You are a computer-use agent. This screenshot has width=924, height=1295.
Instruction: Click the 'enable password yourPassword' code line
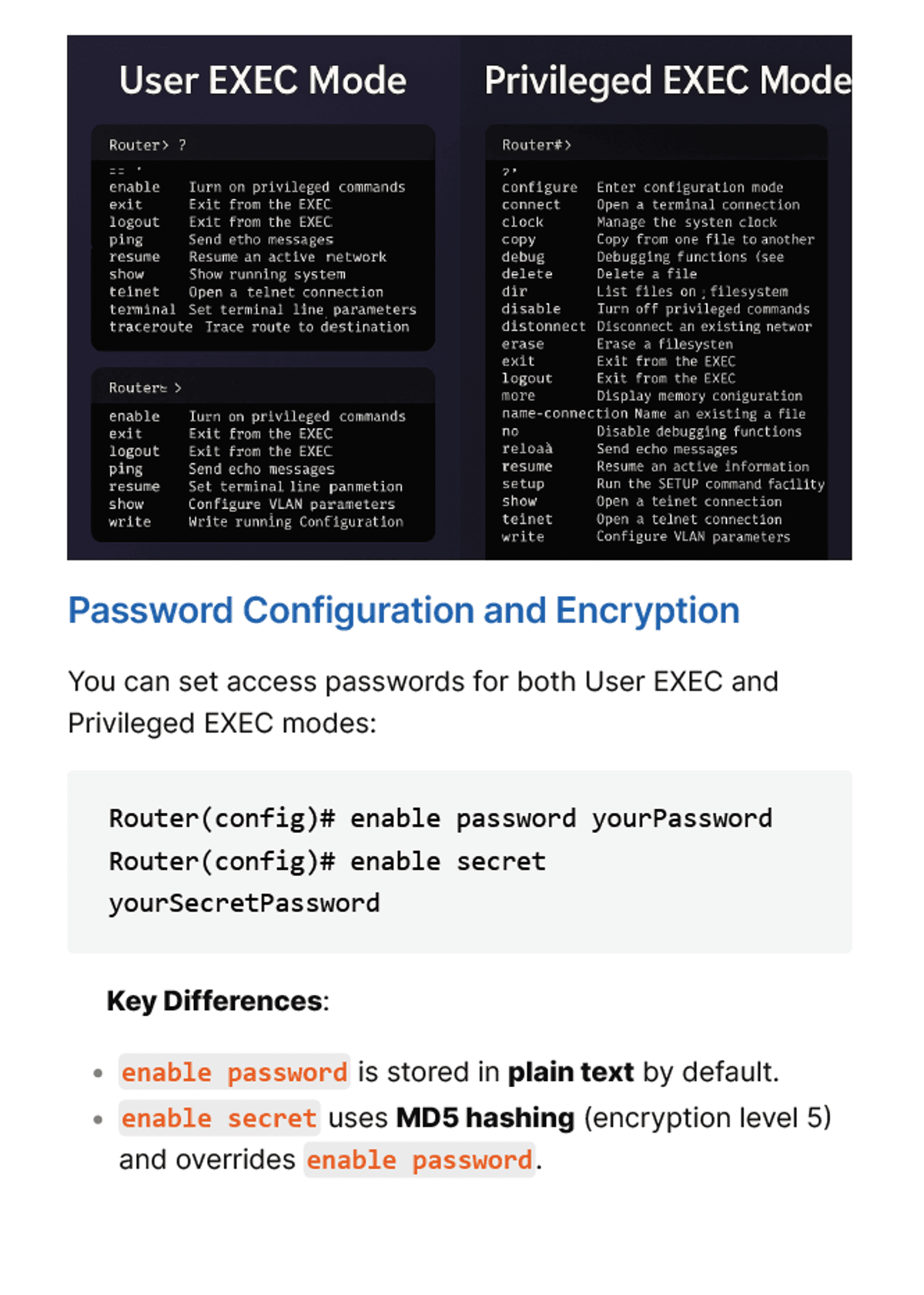[x=440, y=818]
